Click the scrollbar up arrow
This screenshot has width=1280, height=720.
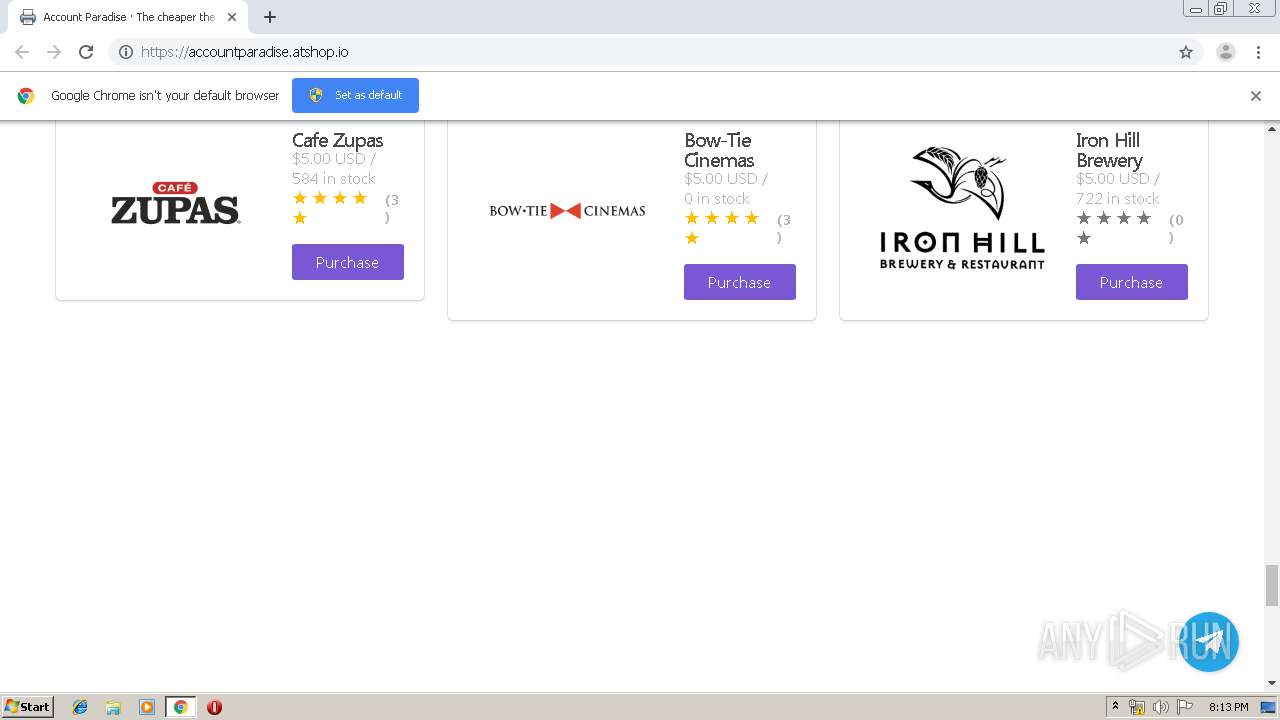(1272, 129)
